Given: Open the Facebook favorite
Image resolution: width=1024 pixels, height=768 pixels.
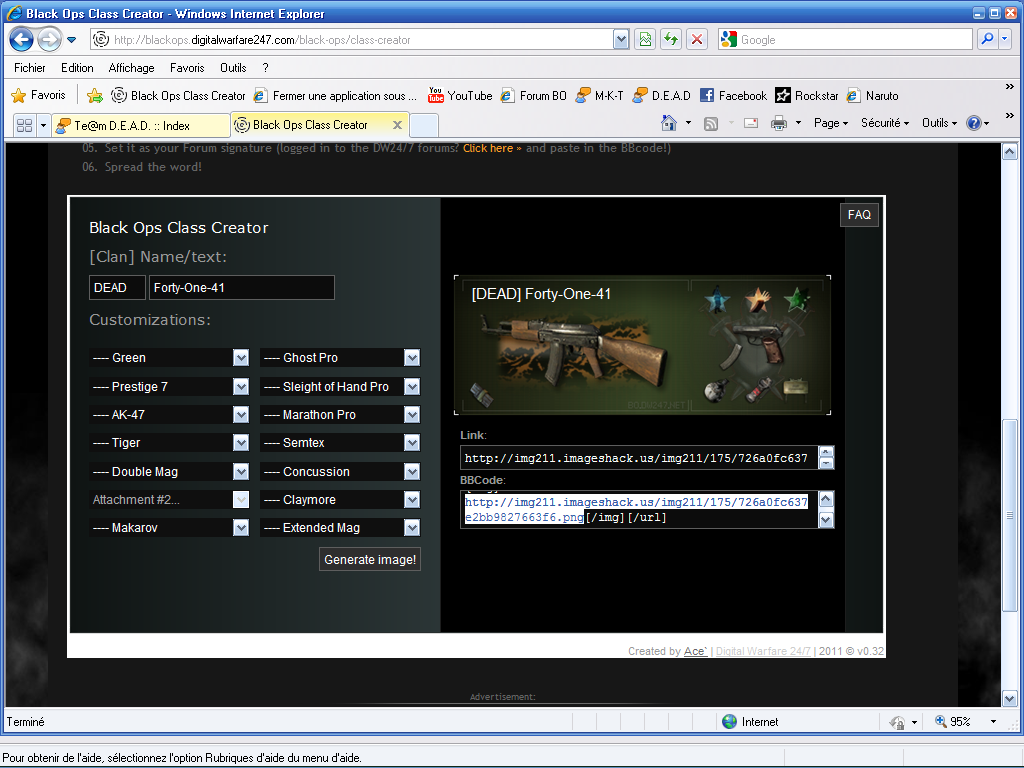Looking at the screenshot, I should [733, 95].
